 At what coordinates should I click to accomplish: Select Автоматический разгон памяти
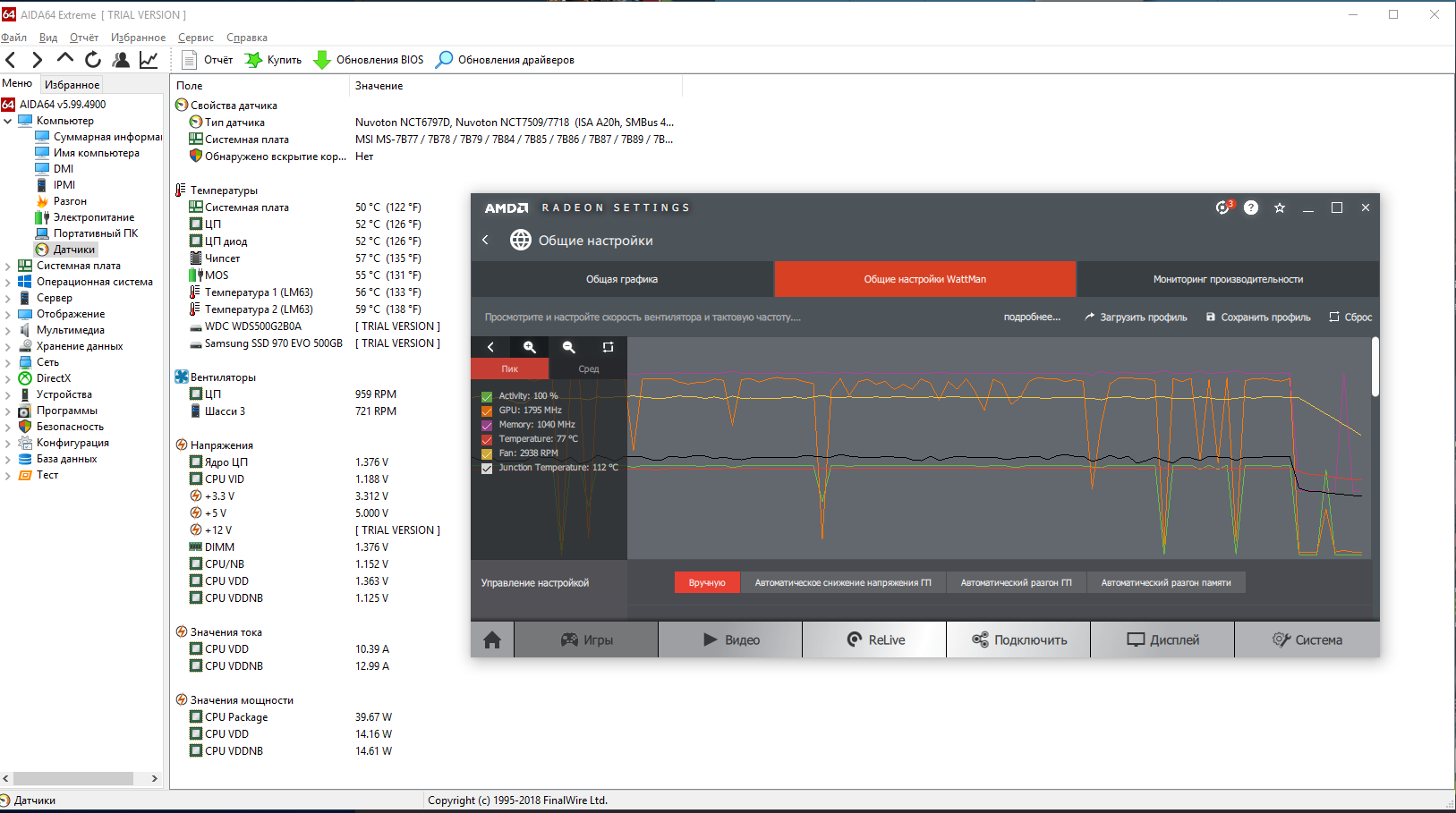click(x=1165, y=582)
